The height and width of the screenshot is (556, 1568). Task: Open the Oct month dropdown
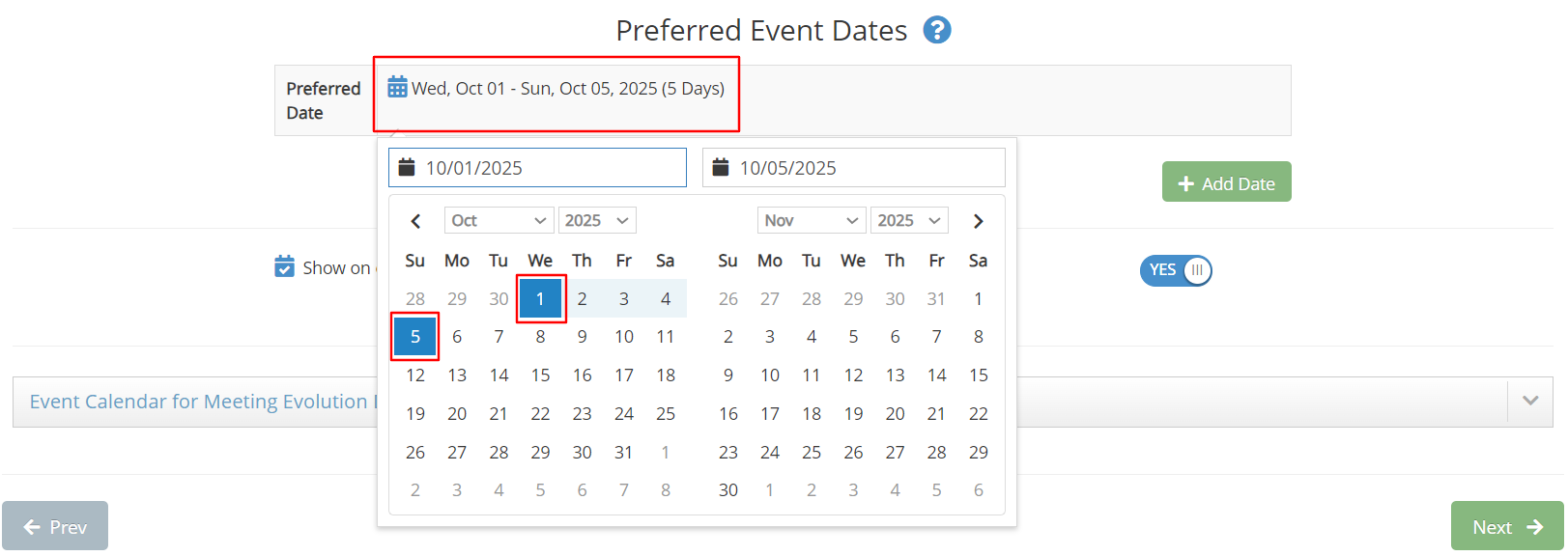[x=499, y=220]
